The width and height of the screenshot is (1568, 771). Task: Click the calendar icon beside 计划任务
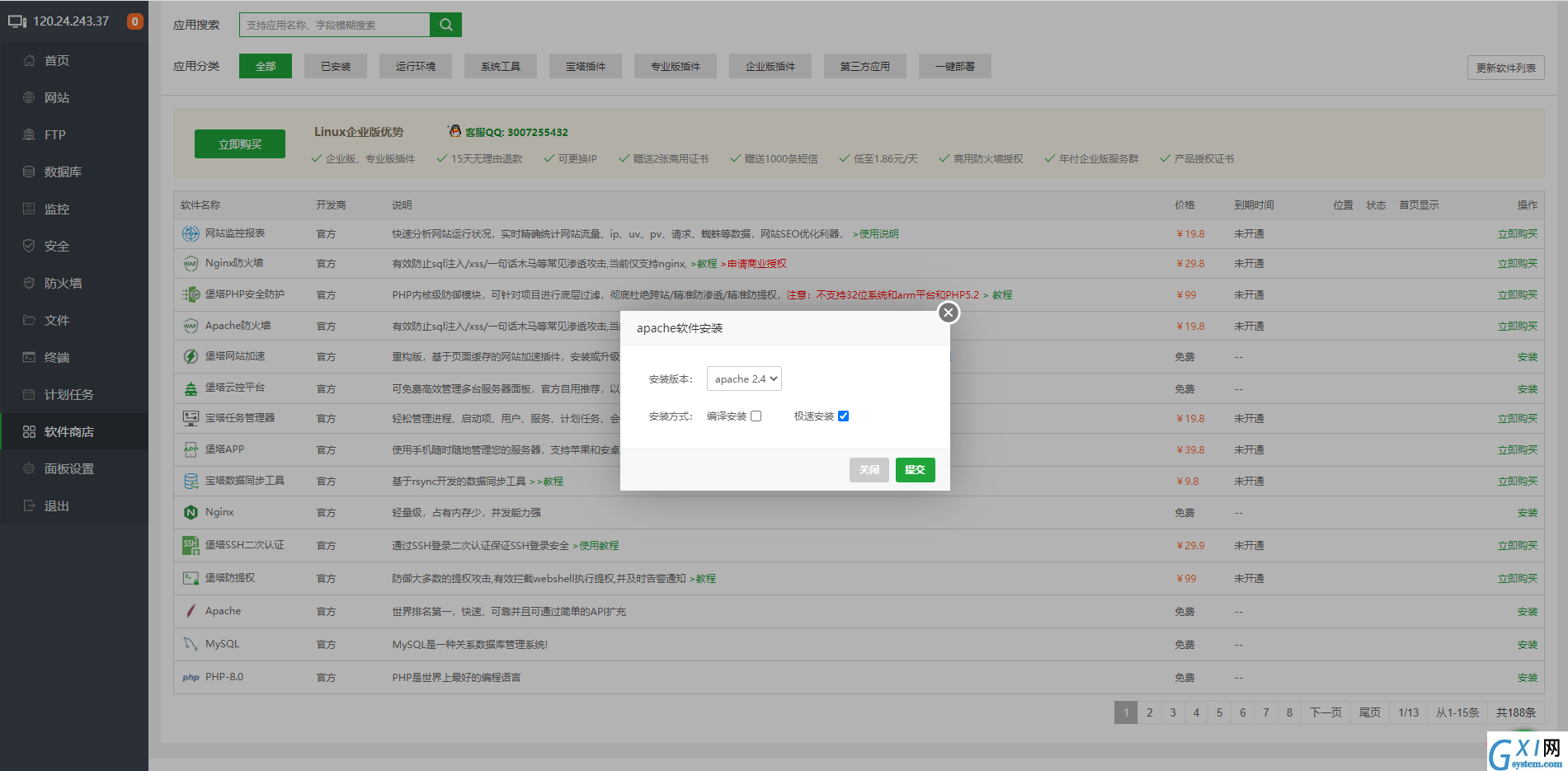click(29, 394)
